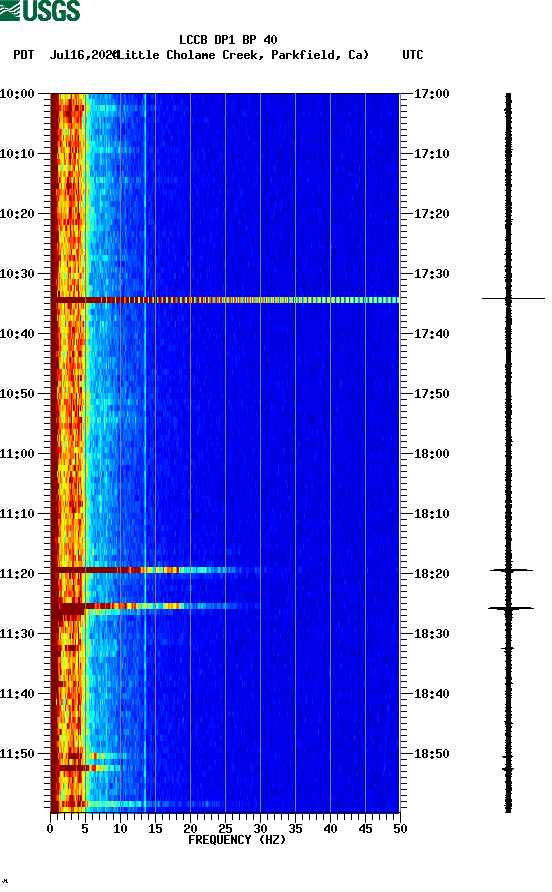
Task: Click the 18:10 UTC time label
Action: click(432, 514)
